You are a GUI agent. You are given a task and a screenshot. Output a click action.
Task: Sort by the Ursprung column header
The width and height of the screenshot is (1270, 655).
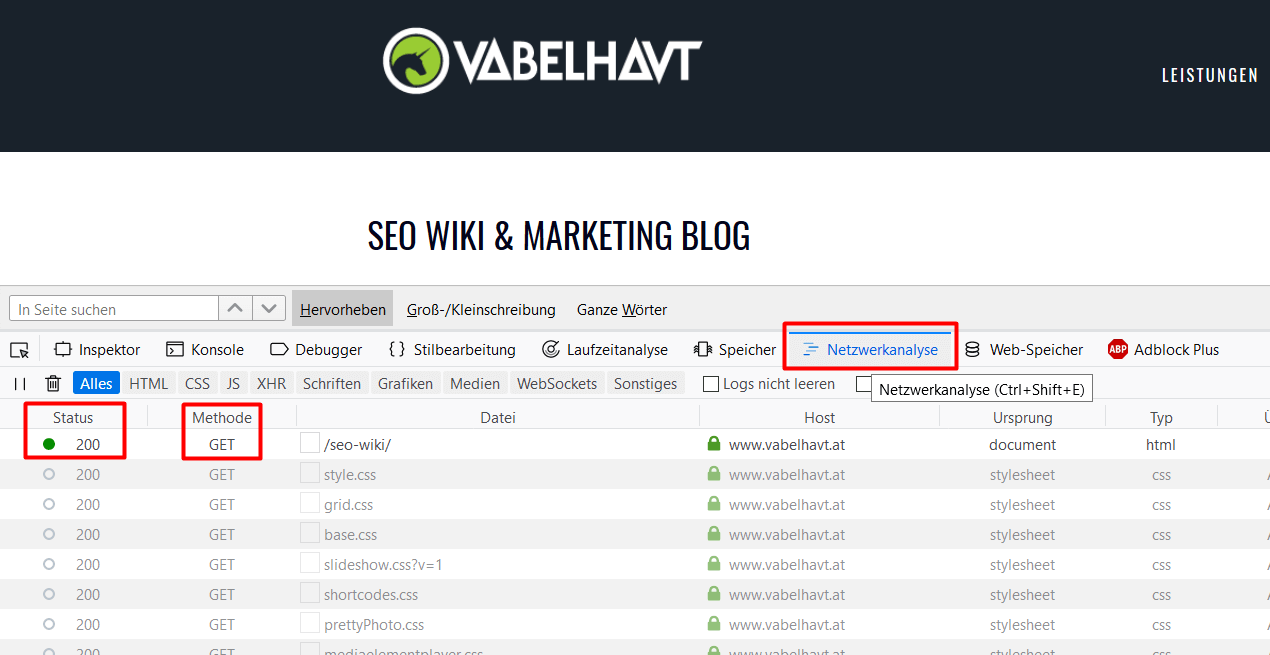click(x=1022, y=417)
